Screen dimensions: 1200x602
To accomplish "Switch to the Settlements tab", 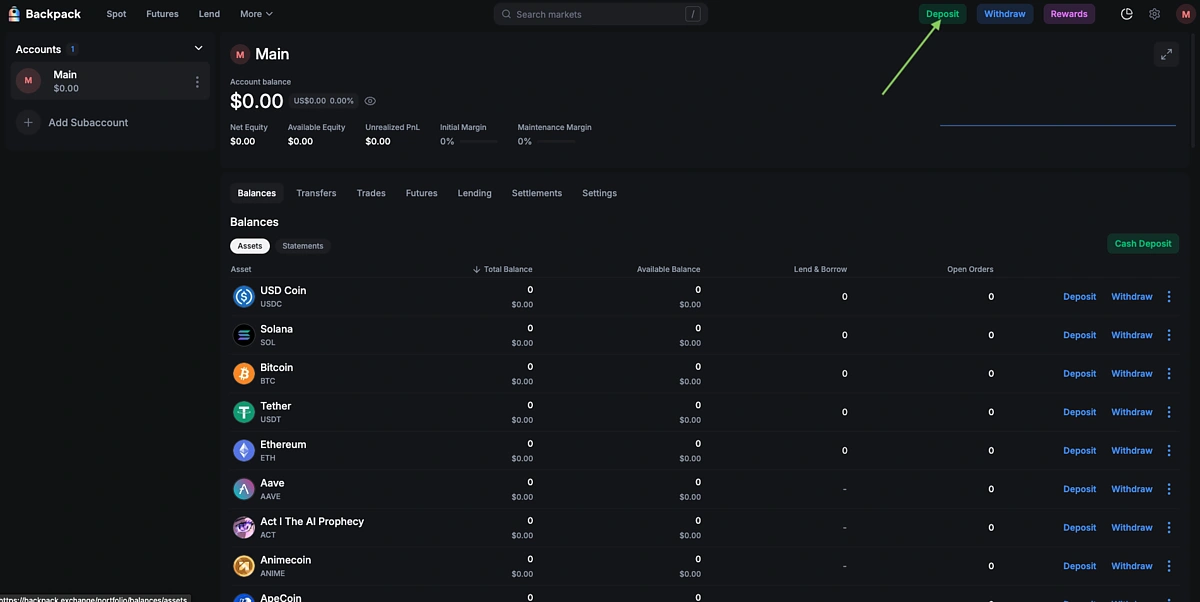I will click(x=537, y=193).
